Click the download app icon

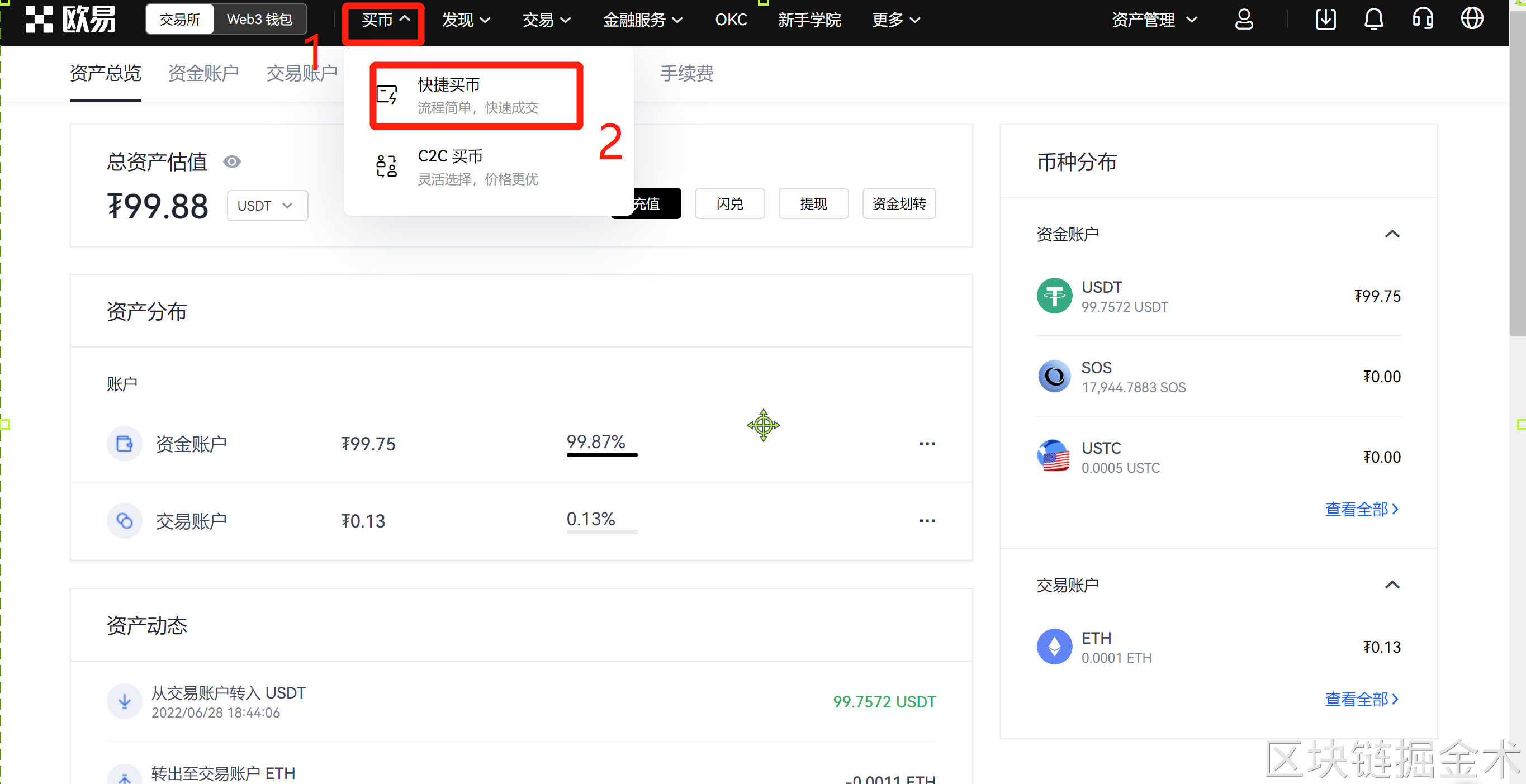point(1325,20)
